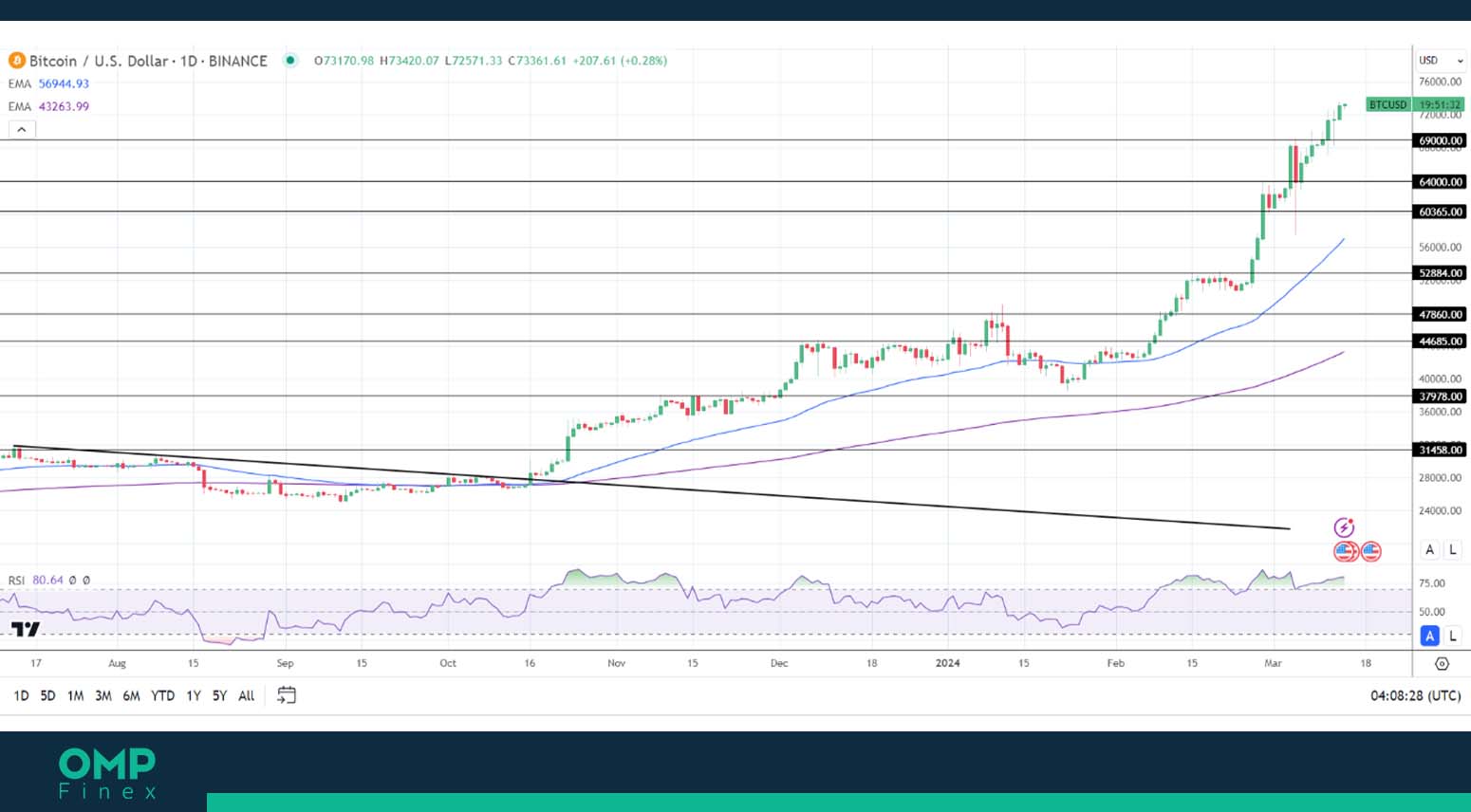Toggle auto scale A on price axis
Viewport: 1471px width, 812px height.
click(1429, 549)
